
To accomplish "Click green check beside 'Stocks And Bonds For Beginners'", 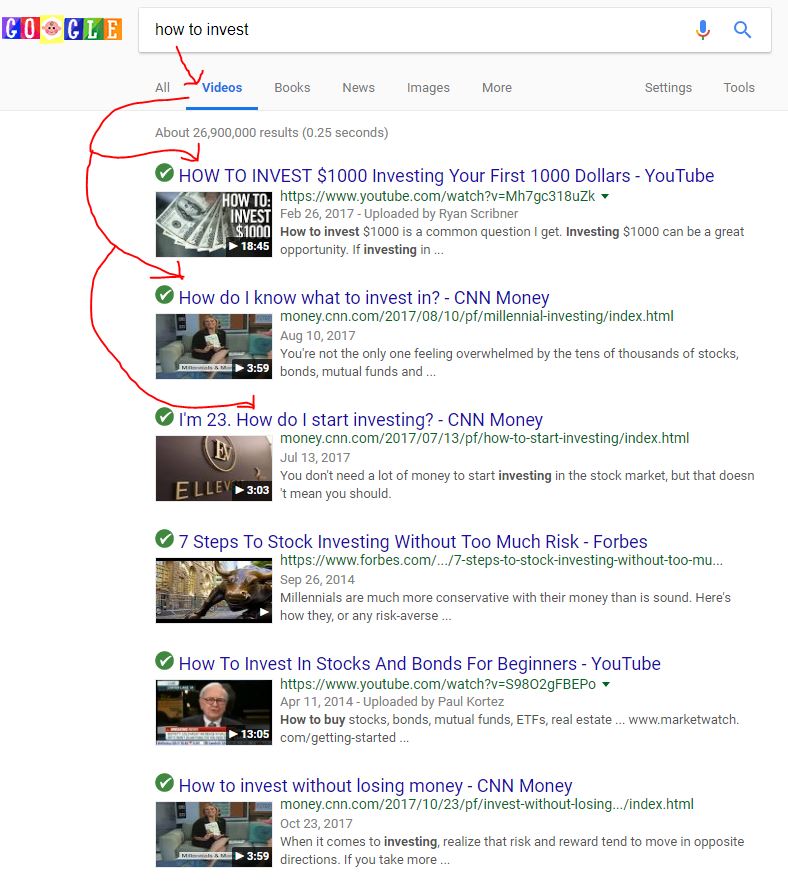I will point(165,661).
